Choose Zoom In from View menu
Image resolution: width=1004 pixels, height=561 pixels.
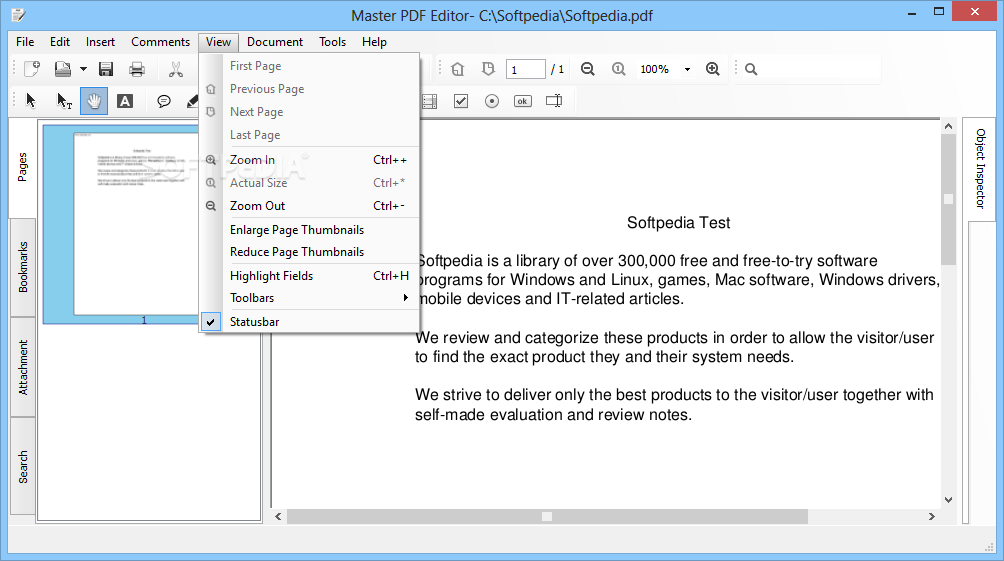[x=310, y=160]
